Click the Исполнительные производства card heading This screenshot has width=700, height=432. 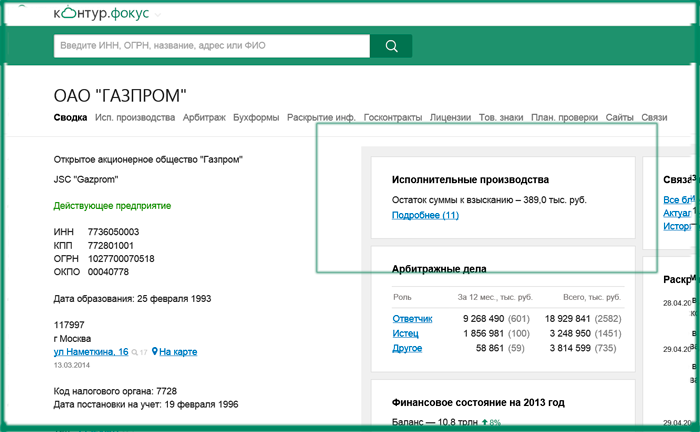470,180
